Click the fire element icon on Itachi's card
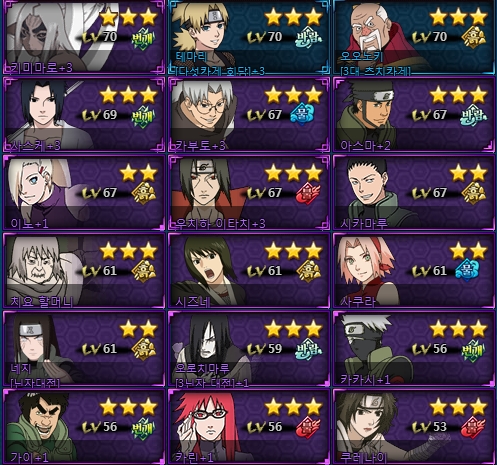497x465 pixels. (308, 193)
